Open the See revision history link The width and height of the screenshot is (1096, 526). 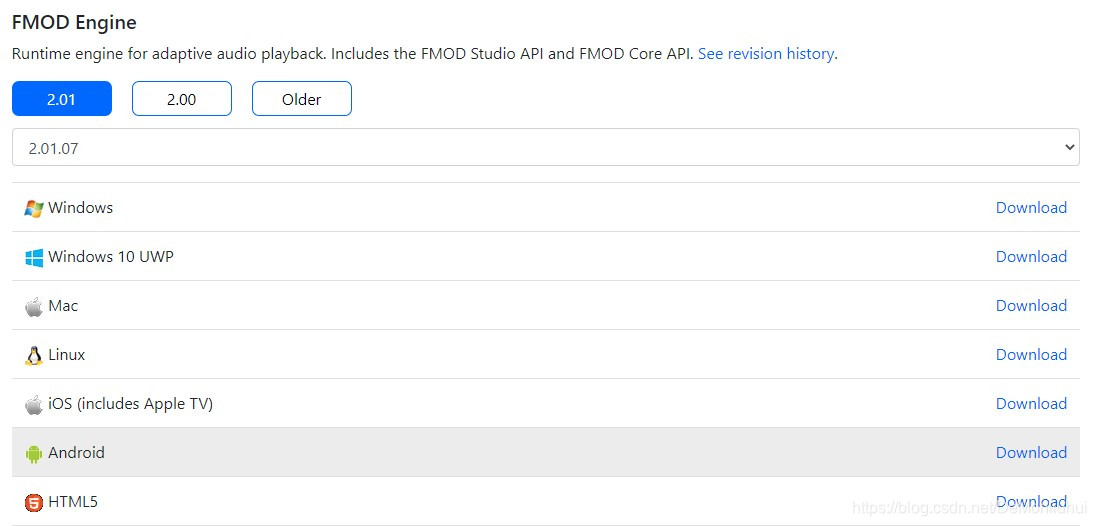[x=765, y=54]
